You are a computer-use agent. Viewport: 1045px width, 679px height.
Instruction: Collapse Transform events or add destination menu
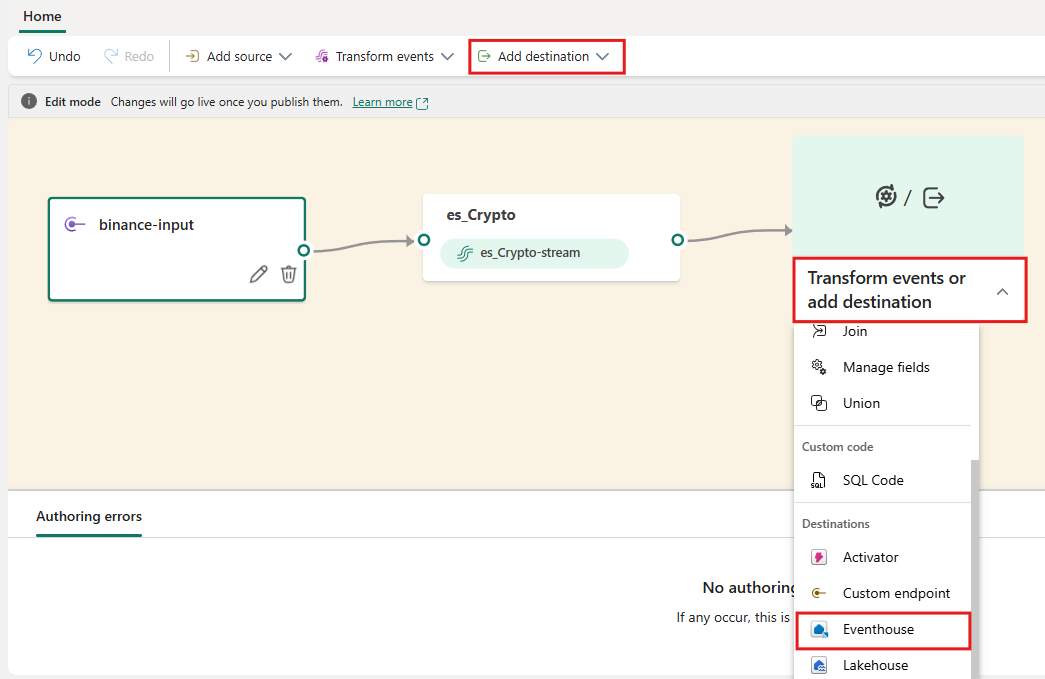pyautogui.click(x=1002, y=291)
